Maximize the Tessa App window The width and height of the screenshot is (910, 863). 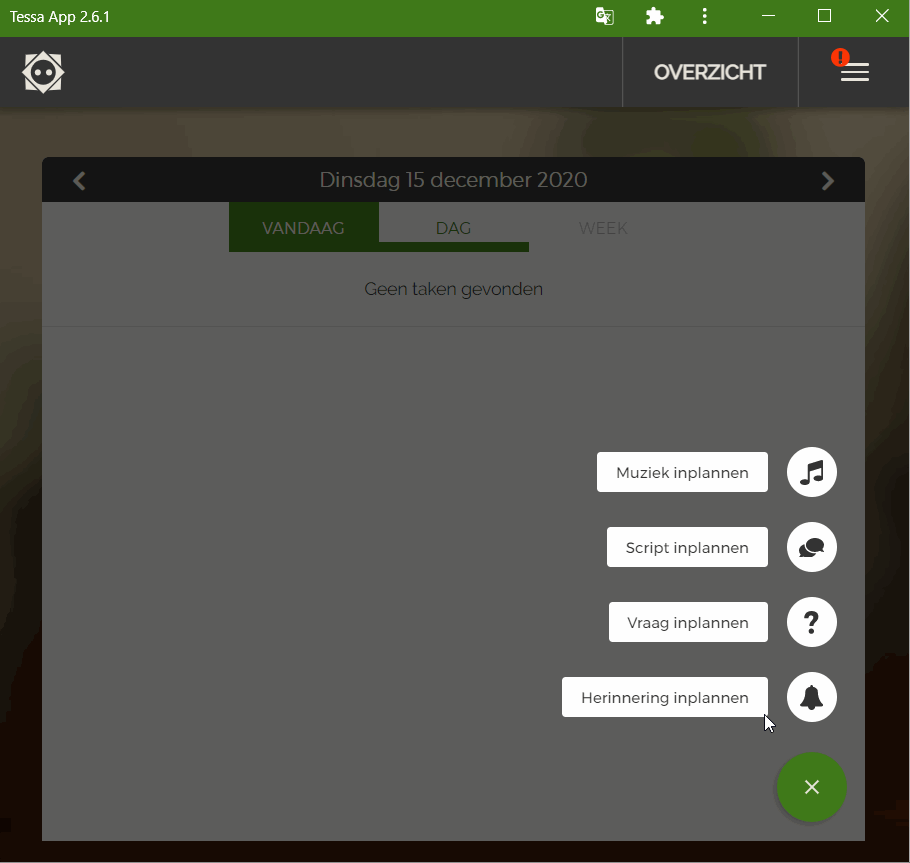tap(824, 16)
